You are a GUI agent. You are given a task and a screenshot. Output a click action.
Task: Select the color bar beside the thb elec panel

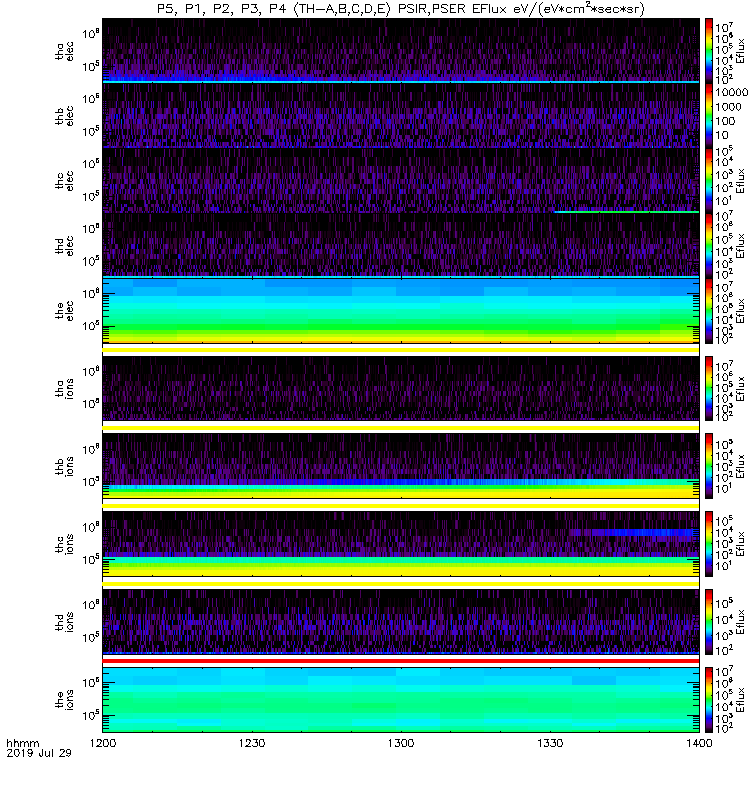tap(709, 115)
